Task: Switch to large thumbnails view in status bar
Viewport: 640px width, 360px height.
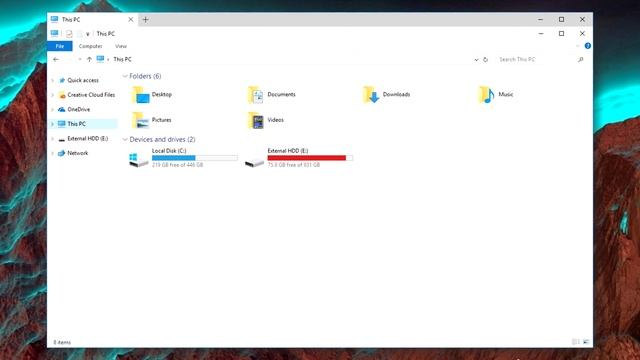Action: [586, 342]
